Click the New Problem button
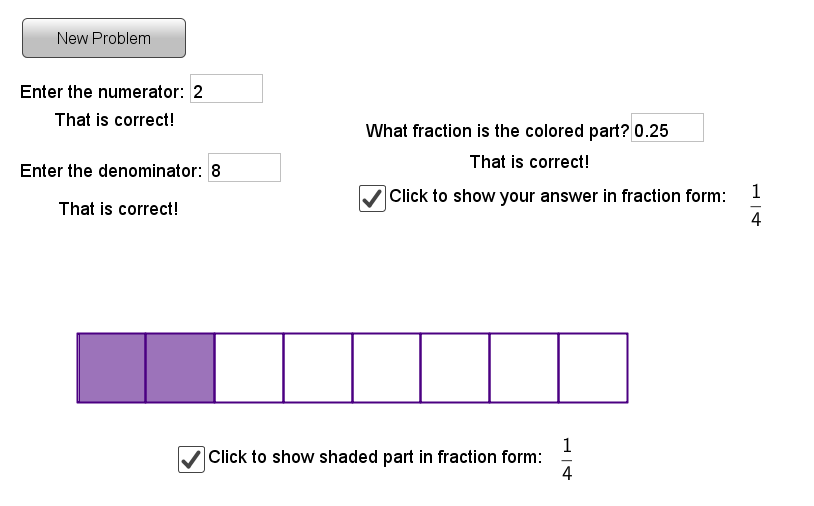Viewport: 814px width, 506px height. point(104,38)
